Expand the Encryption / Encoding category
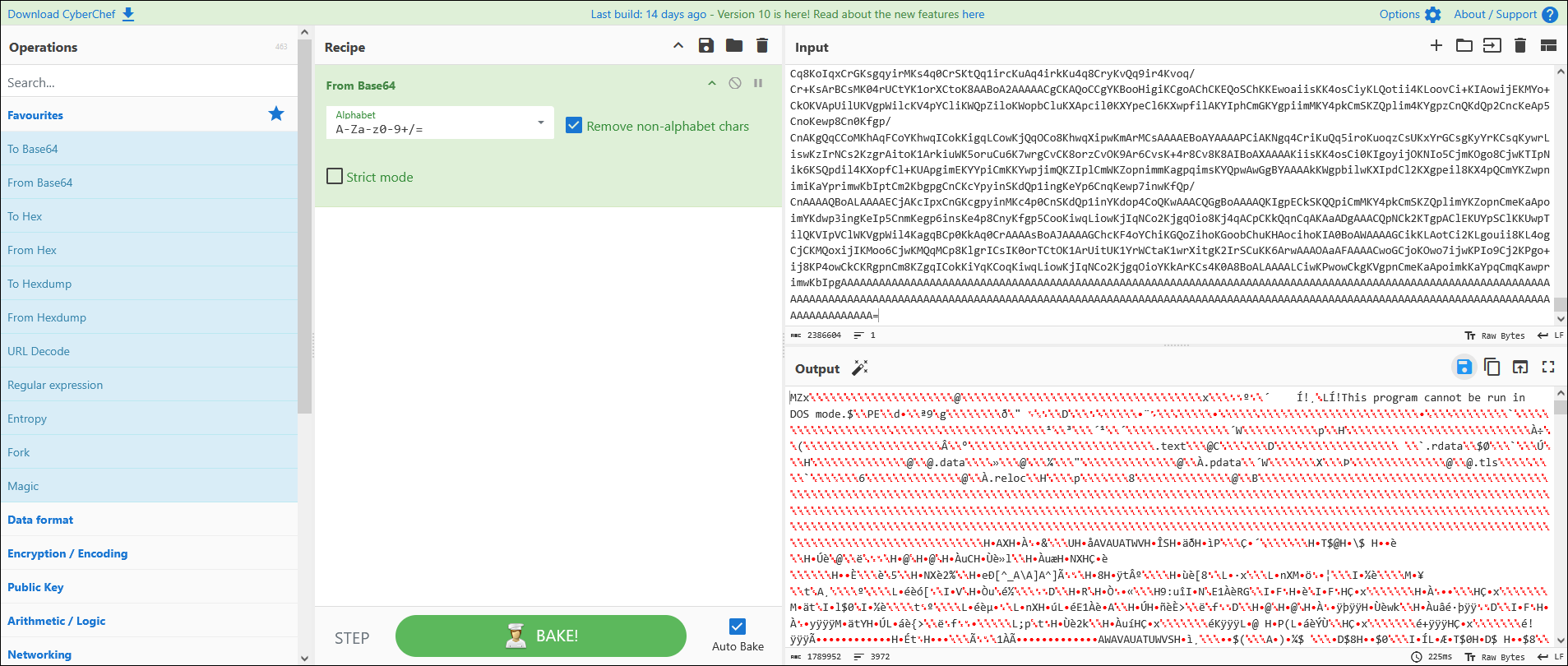 point(149,553)
